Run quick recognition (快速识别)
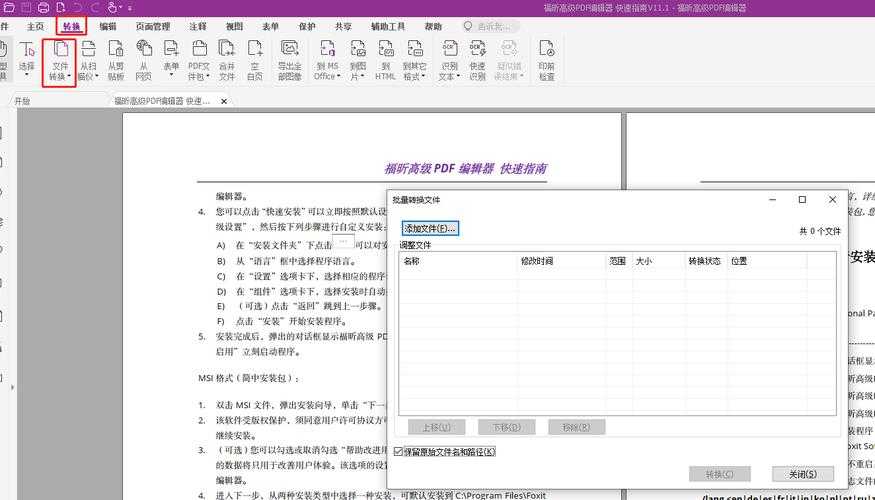The height and width of the screenshot is (500, 875). click(477, 60)
